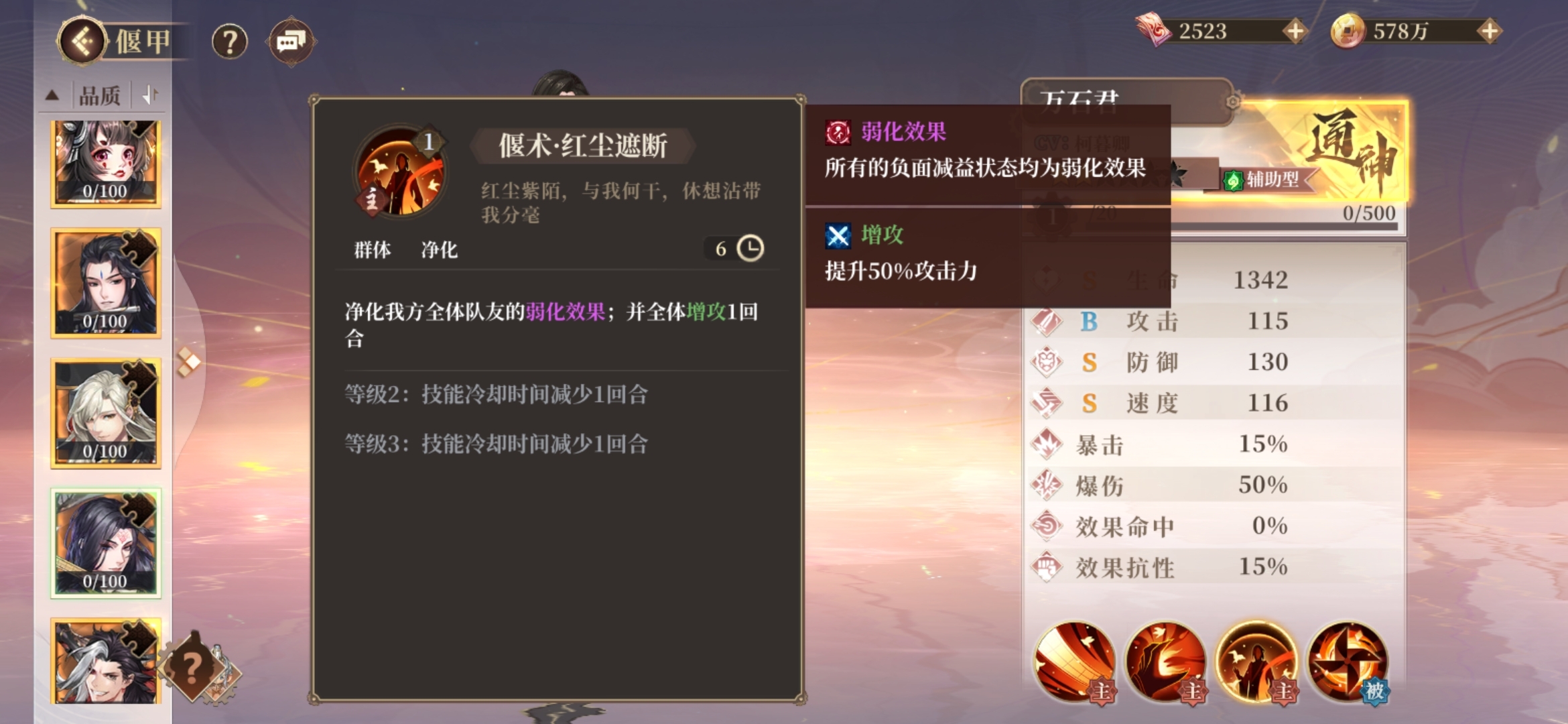Open the chat bubble icon

291,42
